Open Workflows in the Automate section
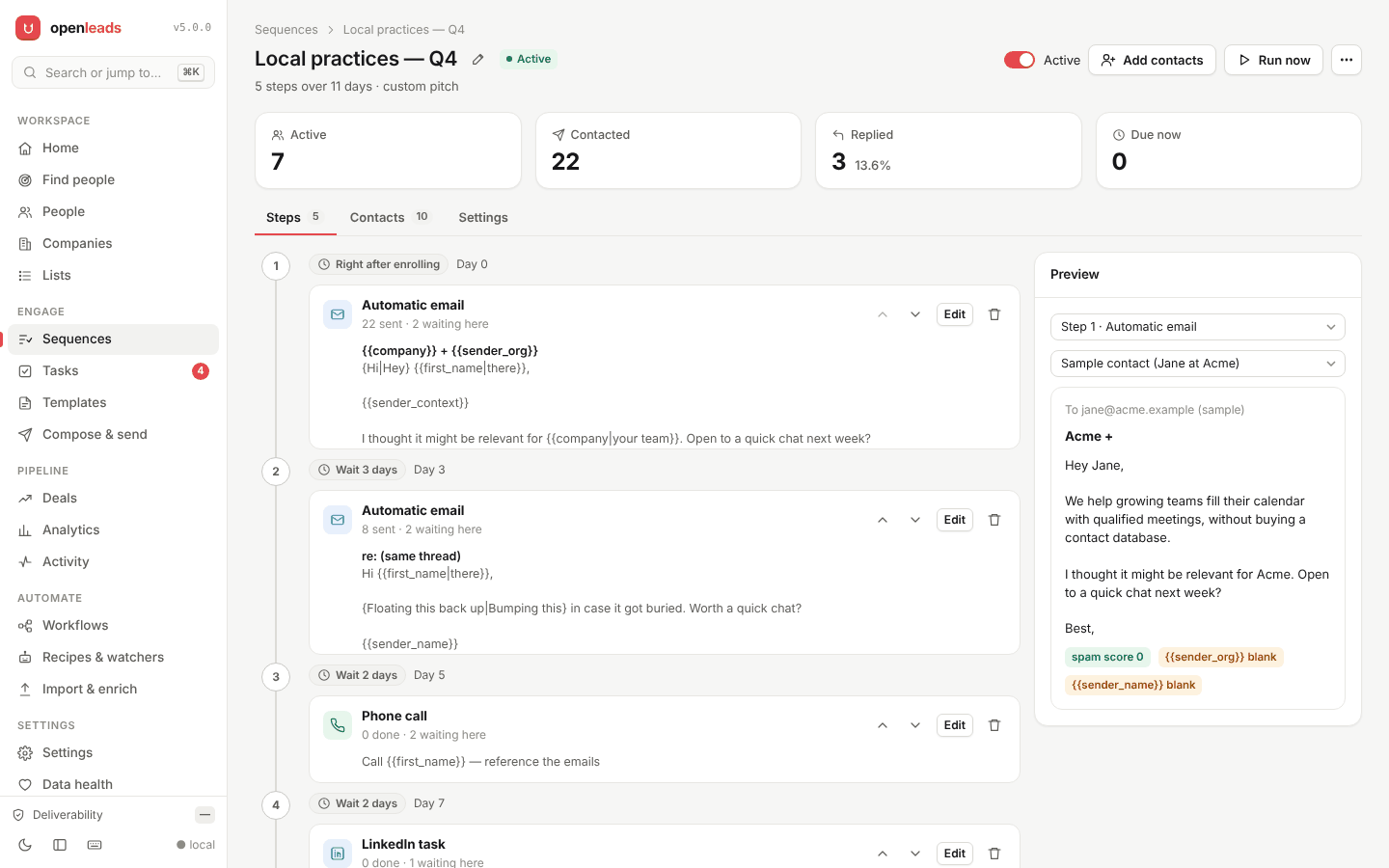Screen dimensions: 1389x868 [114, 626]
